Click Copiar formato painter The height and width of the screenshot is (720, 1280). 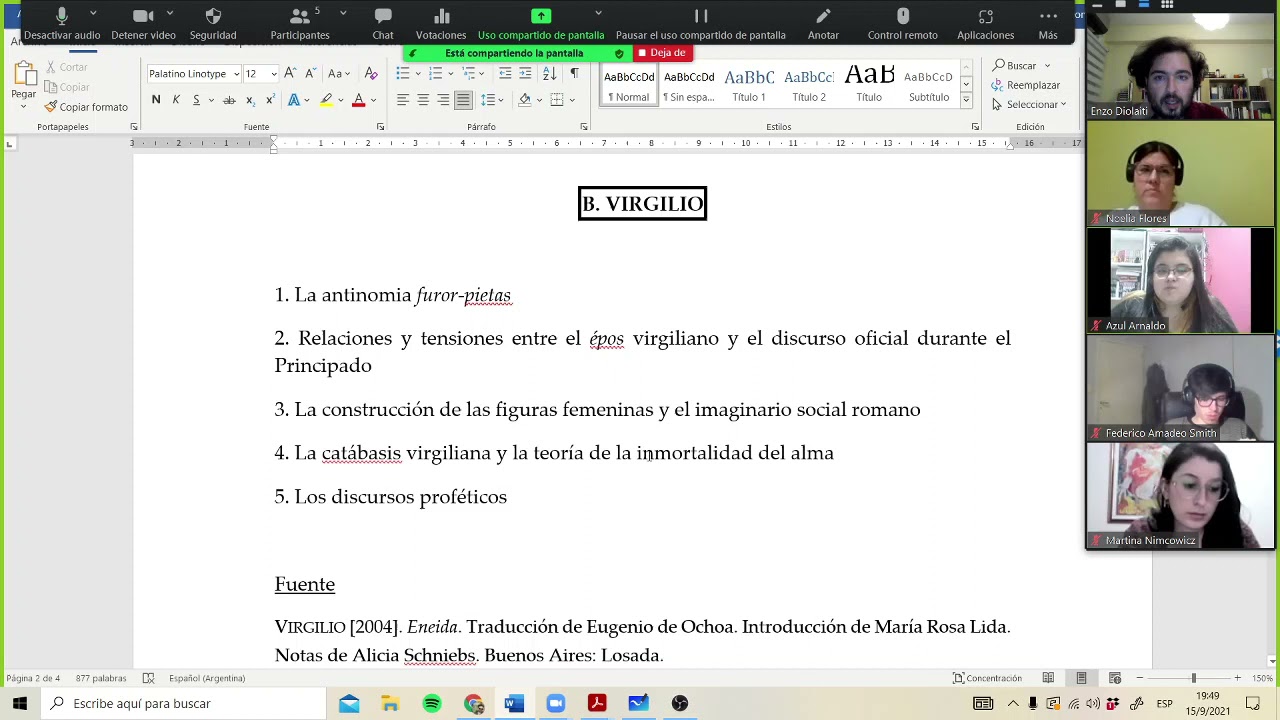click(86, 107)
